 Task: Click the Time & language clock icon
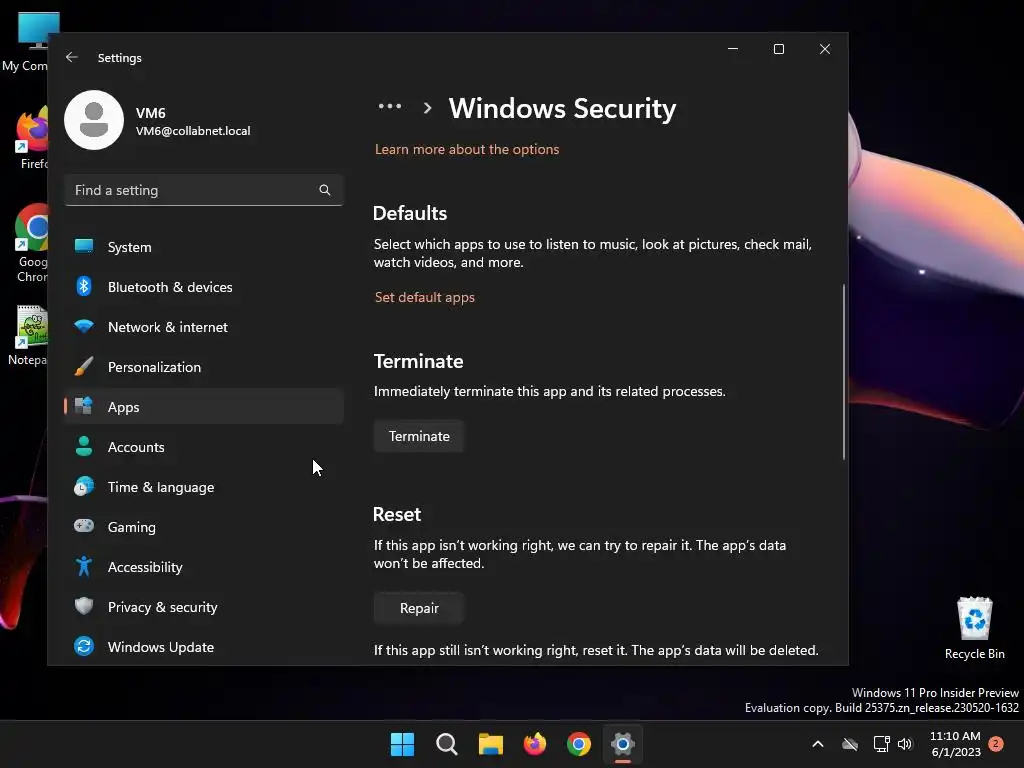[84, 487]
